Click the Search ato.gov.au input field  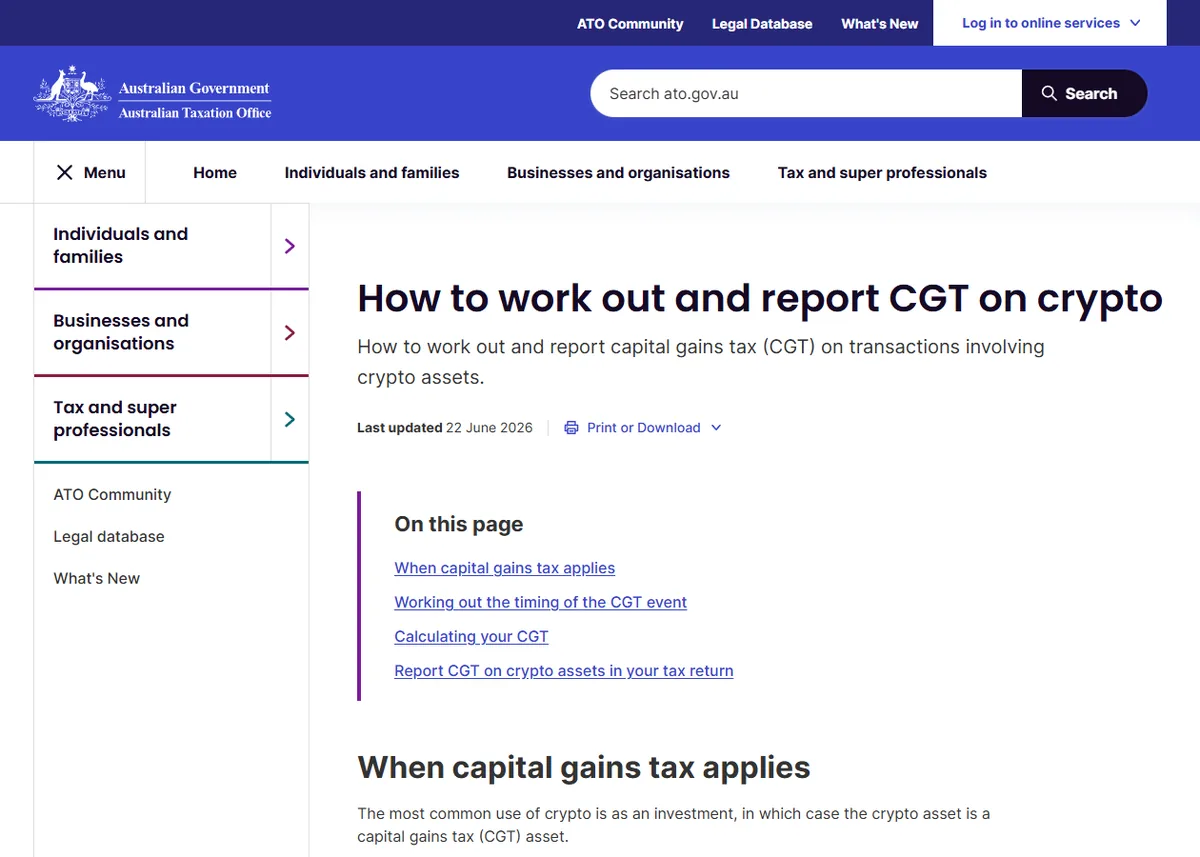(806, 93)
